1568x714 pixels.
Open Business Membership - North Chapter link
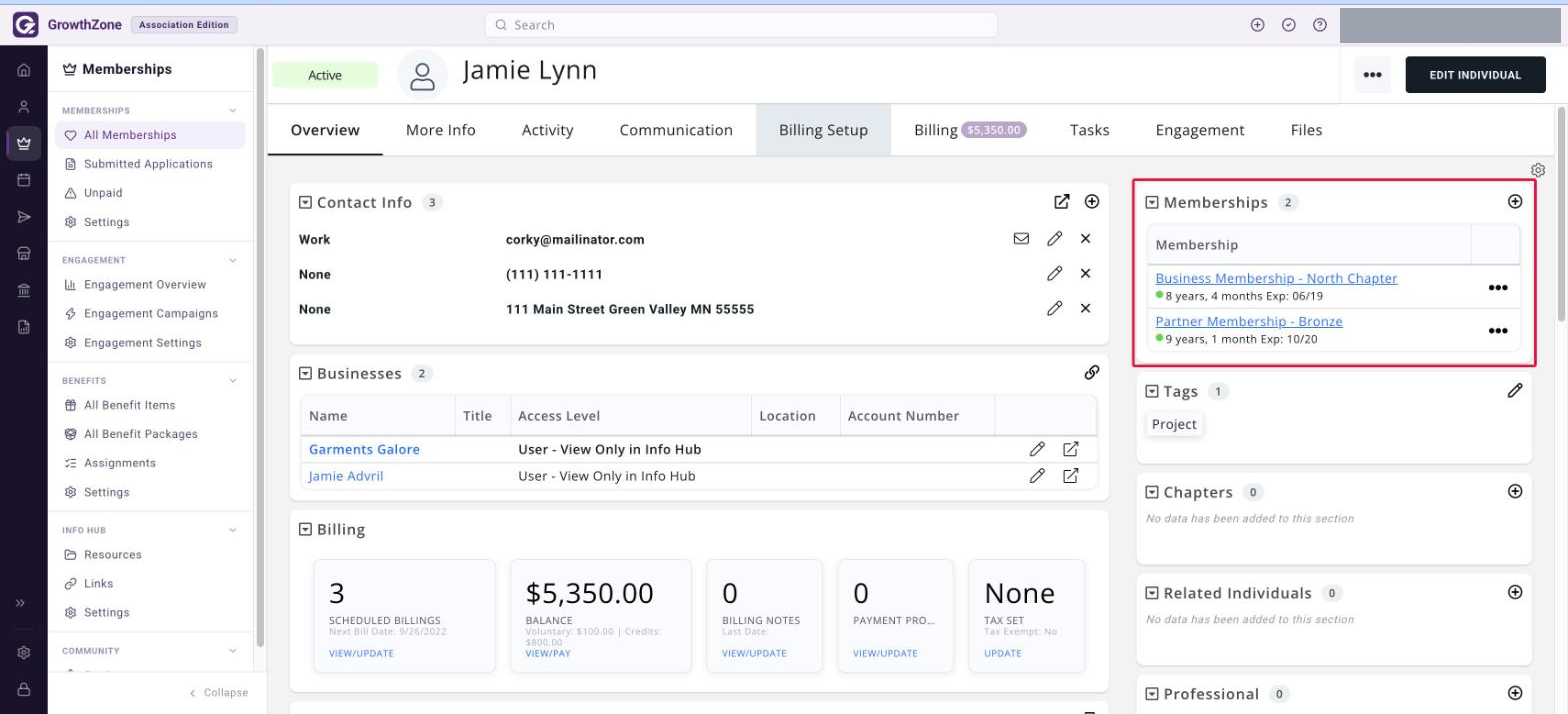pyautogui.click(x=1276, y=279)
